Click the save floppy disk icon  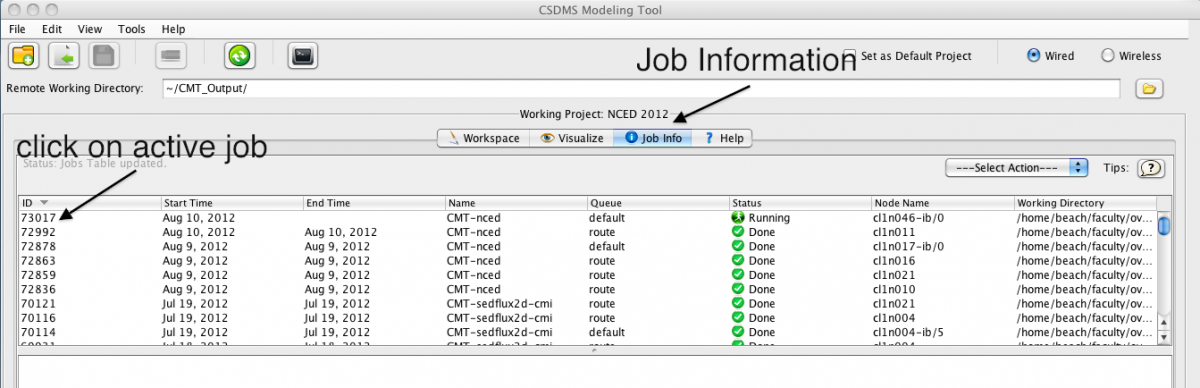(102, 55)
